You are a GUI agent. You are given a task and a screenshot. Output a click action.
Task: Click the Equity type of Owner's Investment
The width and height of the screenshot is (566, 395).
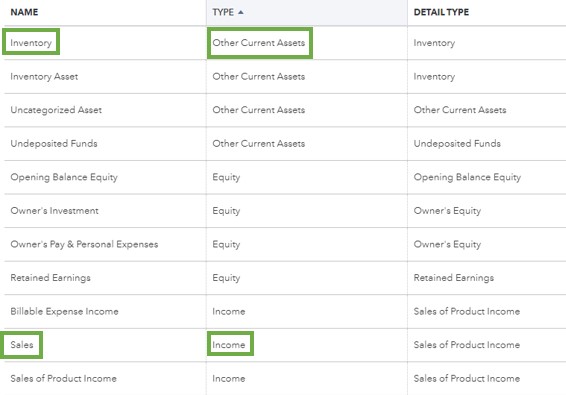[x=226, y=211]
